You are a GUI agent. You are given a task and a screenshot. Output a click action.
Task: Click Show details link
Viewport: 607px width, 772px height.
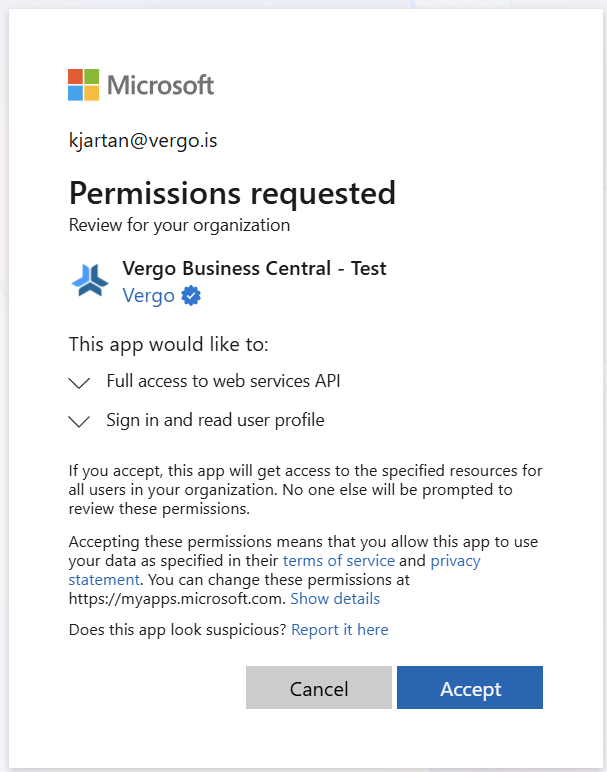pyautogui.click(x=335, y=598)
